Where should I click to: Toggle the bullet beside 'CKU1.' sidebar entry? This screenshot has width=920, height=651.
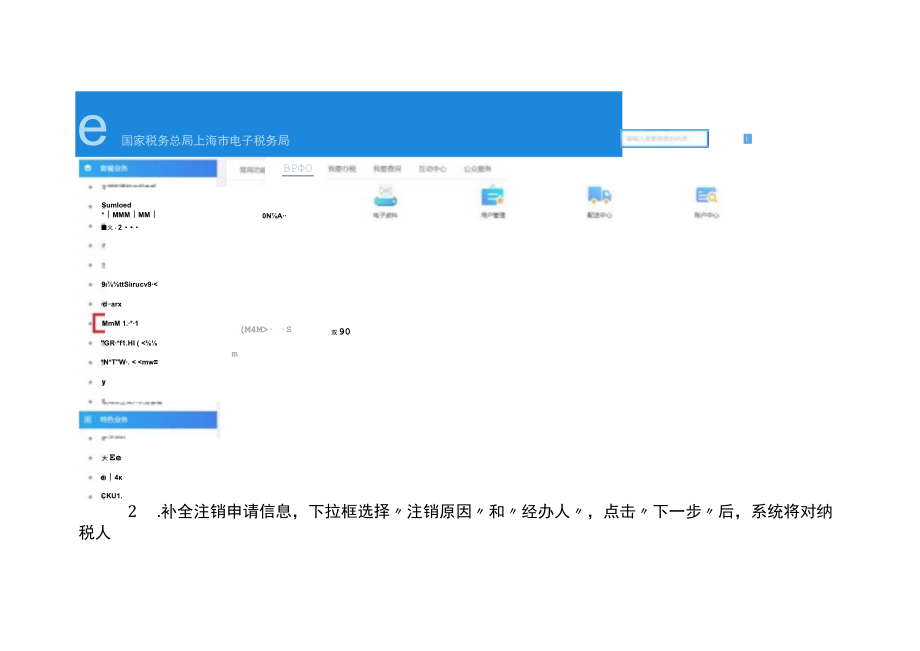[x=90, y=495]
